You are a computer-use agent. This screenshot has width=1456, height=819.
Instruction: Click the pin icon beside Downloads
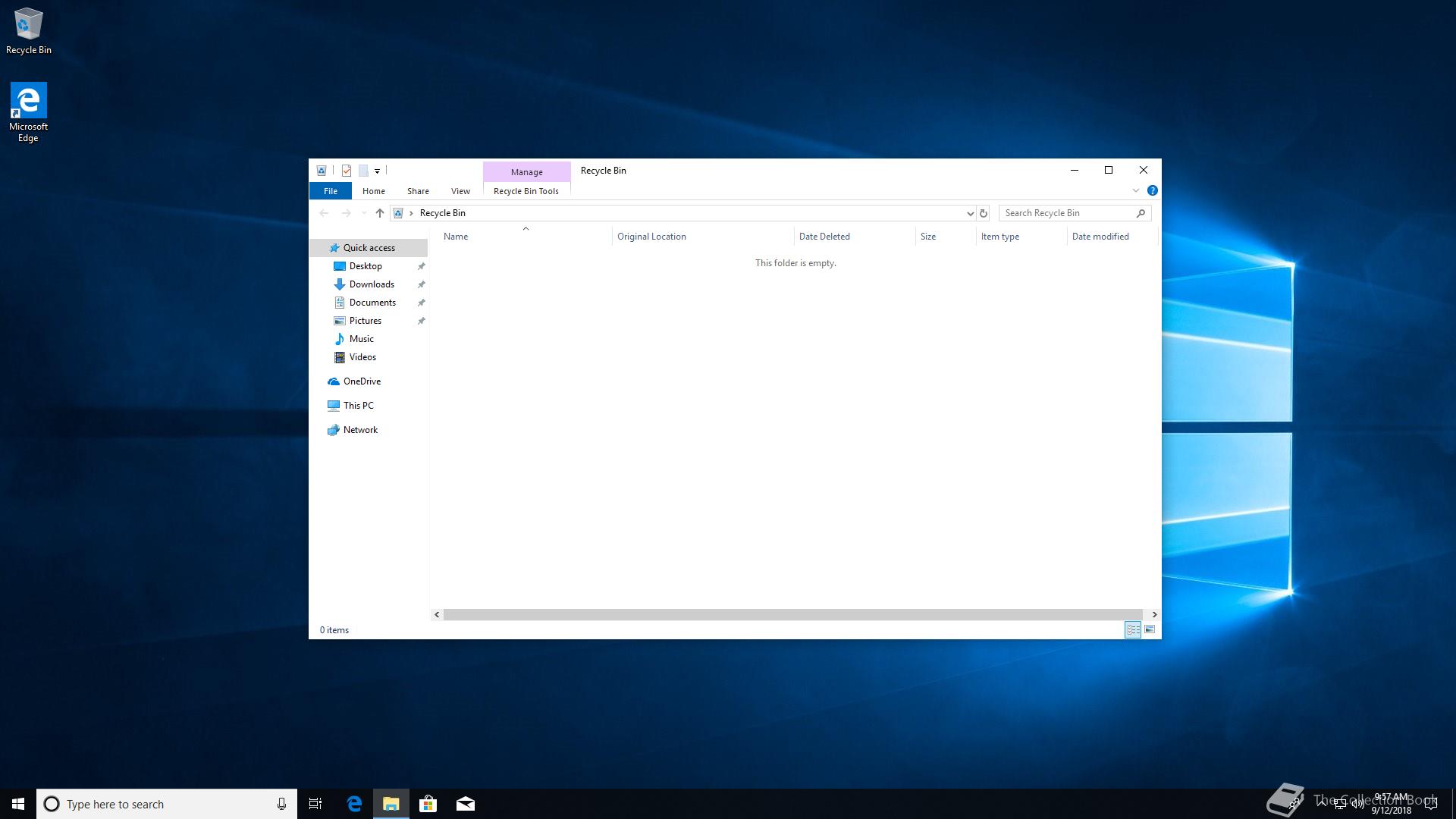click(x=422, y=284)
